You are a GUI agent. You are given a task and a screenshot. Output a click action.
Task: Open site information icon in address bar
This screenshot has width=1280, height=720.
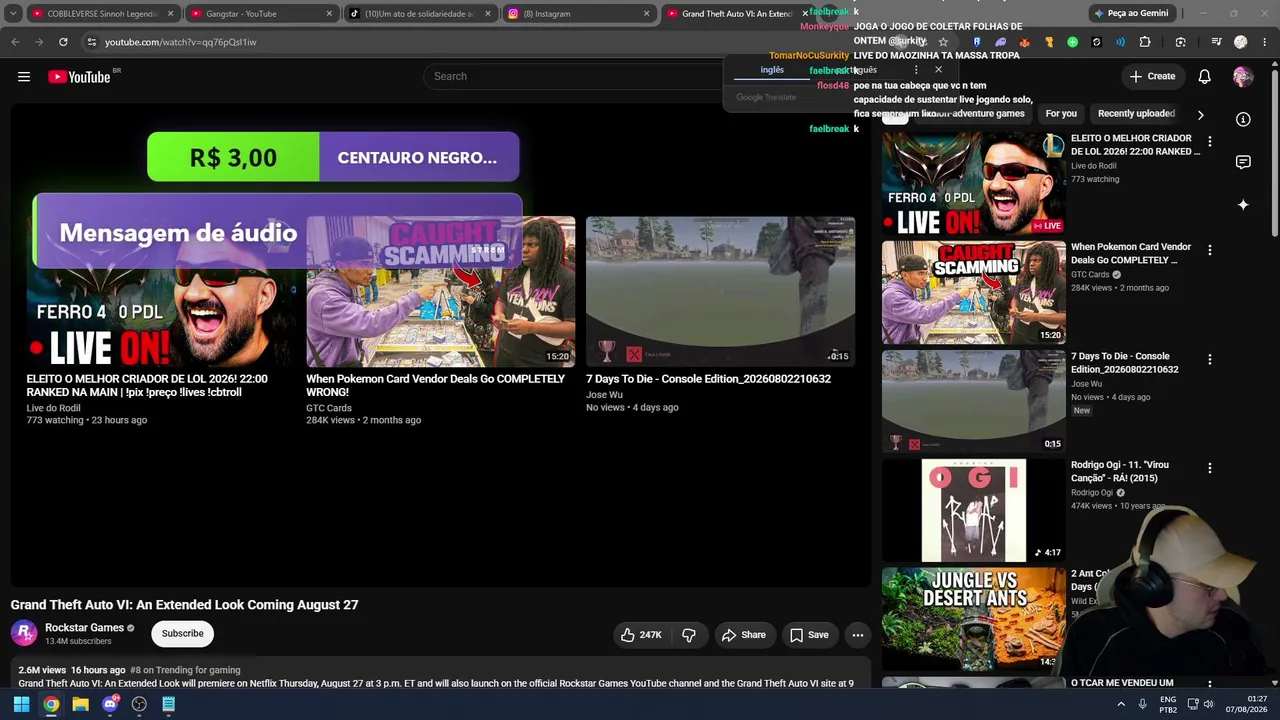[x=91, y=42]
